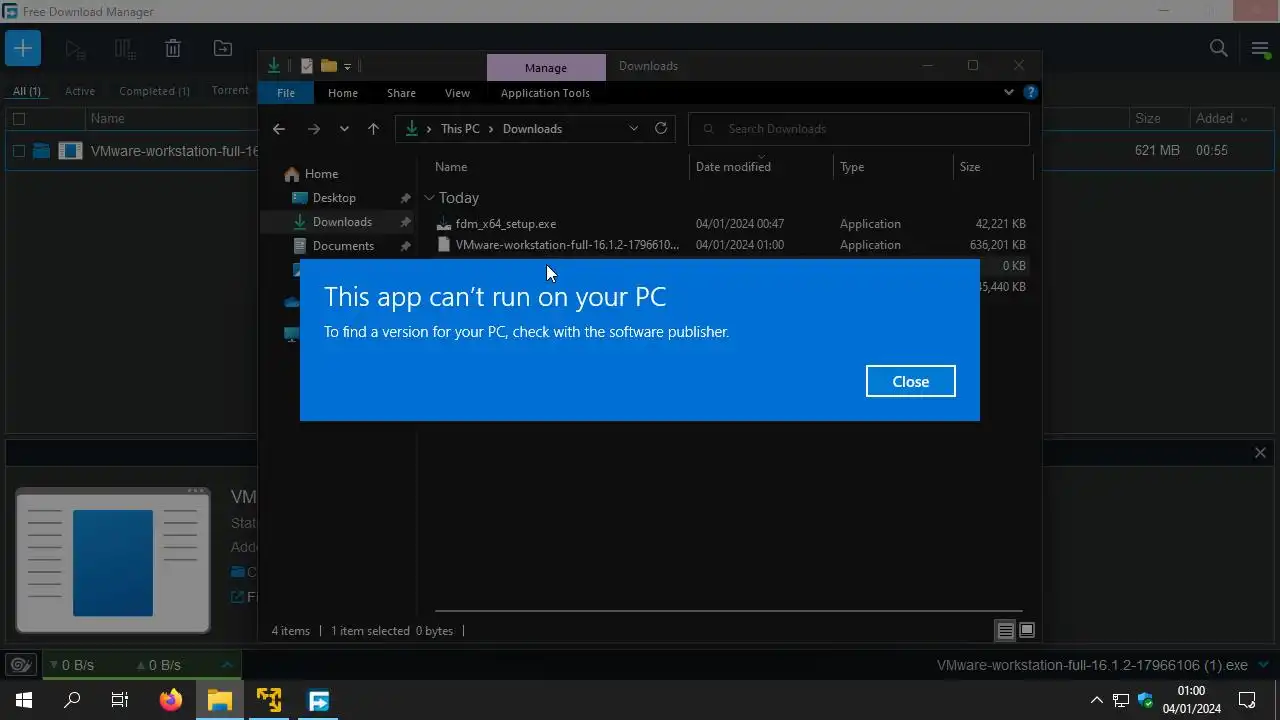1280x720 pixels.
Task: Open Task View from the taskbar
Action: 120,700
